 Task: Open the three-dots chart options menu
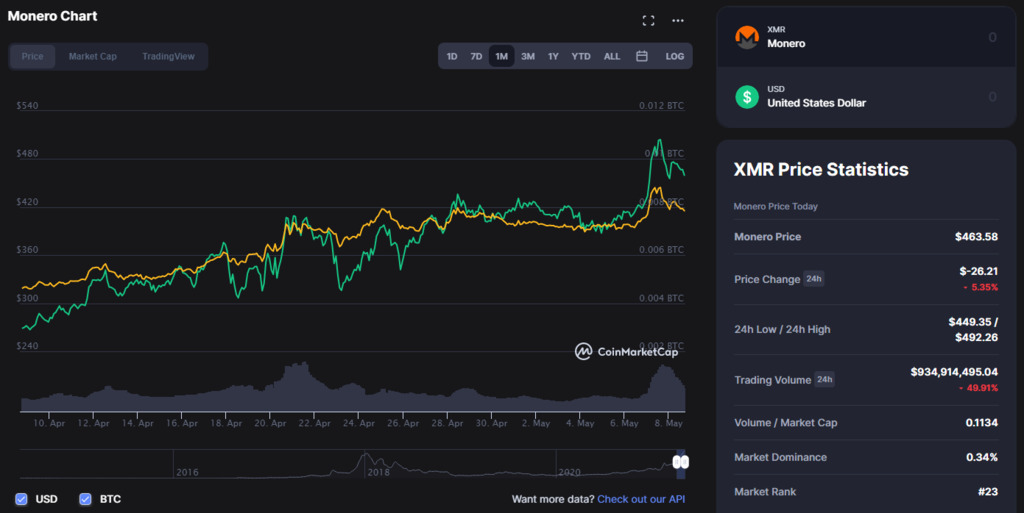[678, 20]
